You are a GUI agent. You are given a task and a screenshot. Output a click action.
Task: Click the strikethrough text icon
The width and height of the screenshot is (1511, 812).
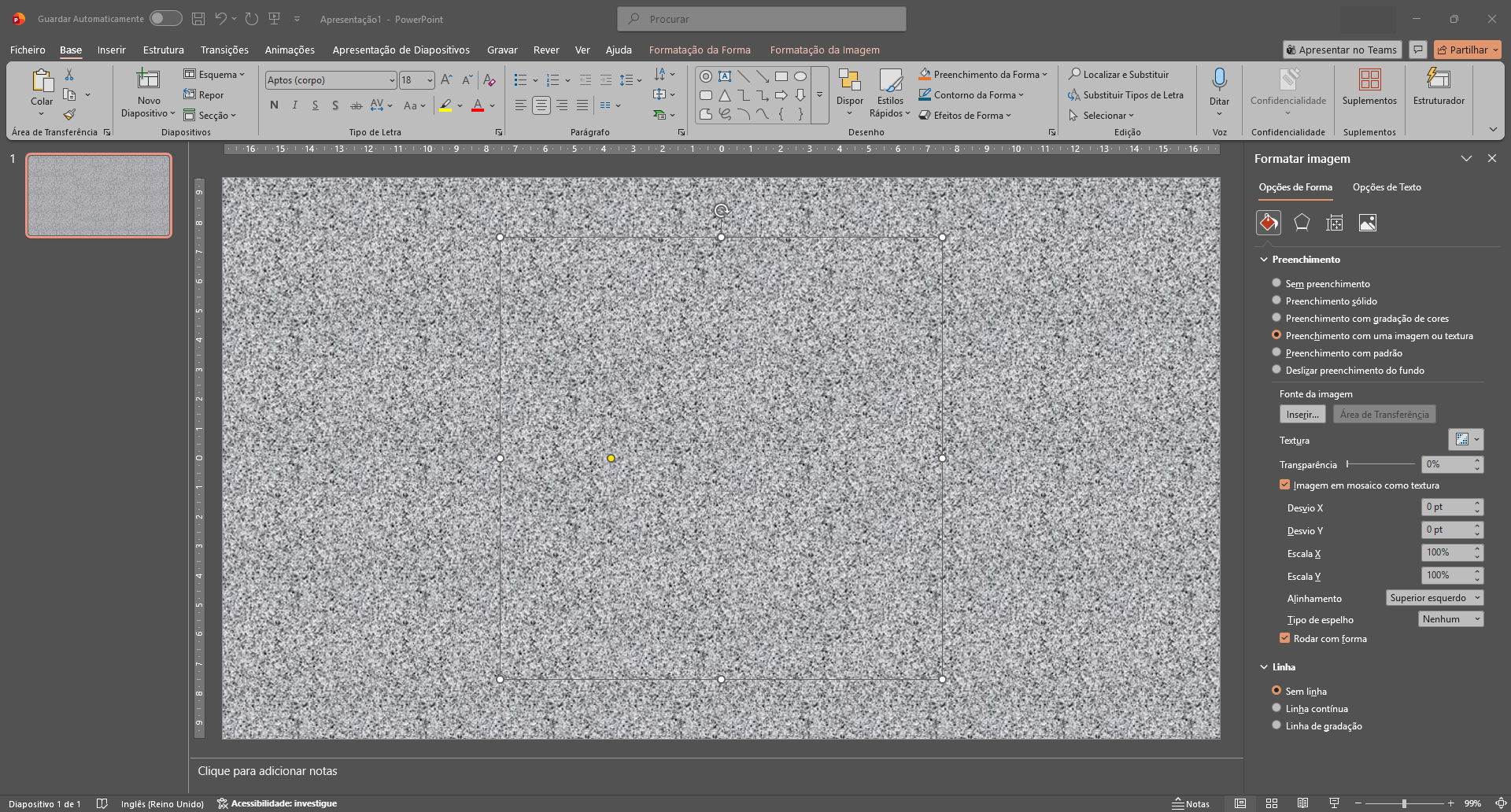(x=356, y=105)
